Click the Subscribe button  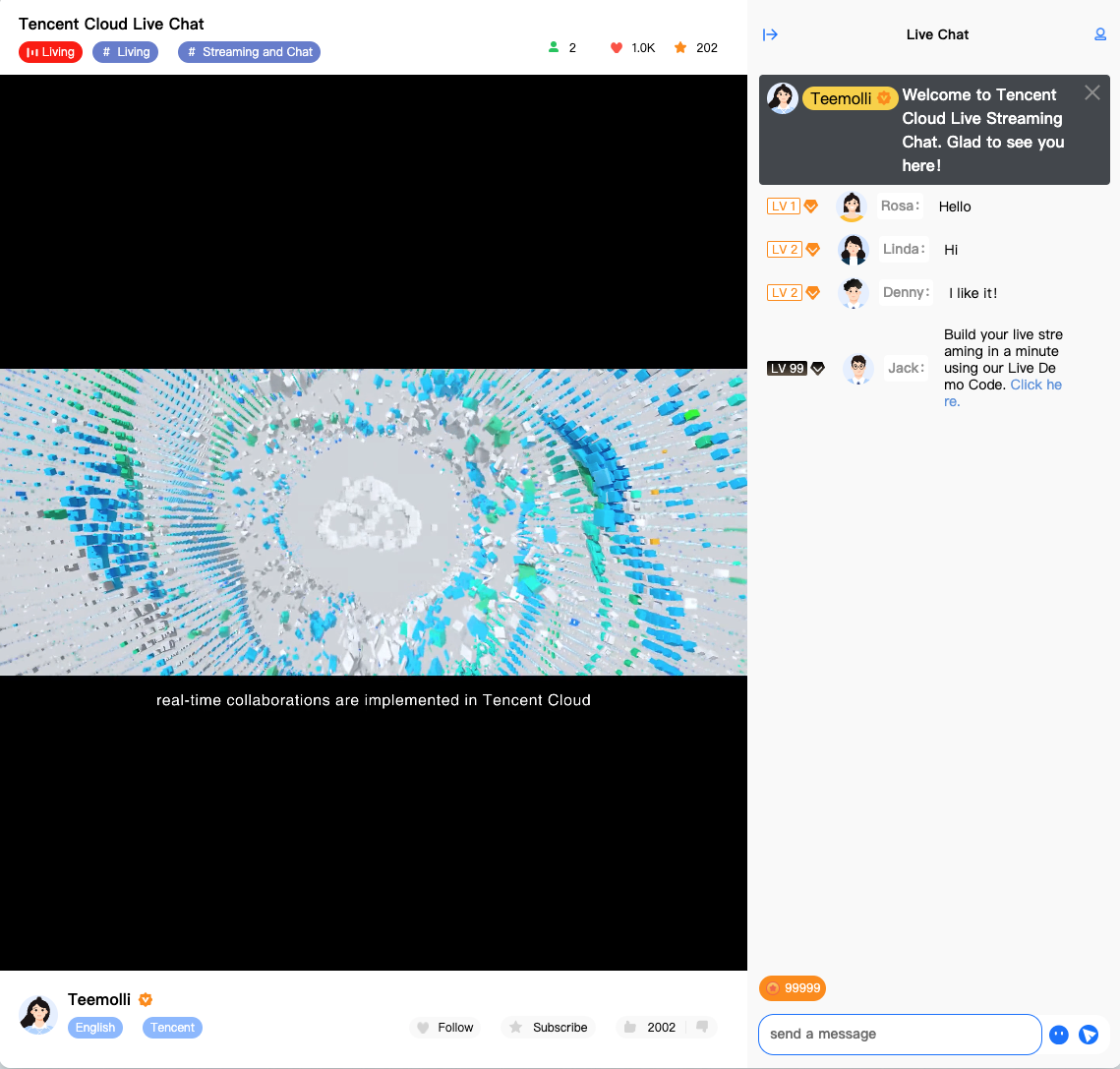pos(549,1027)
